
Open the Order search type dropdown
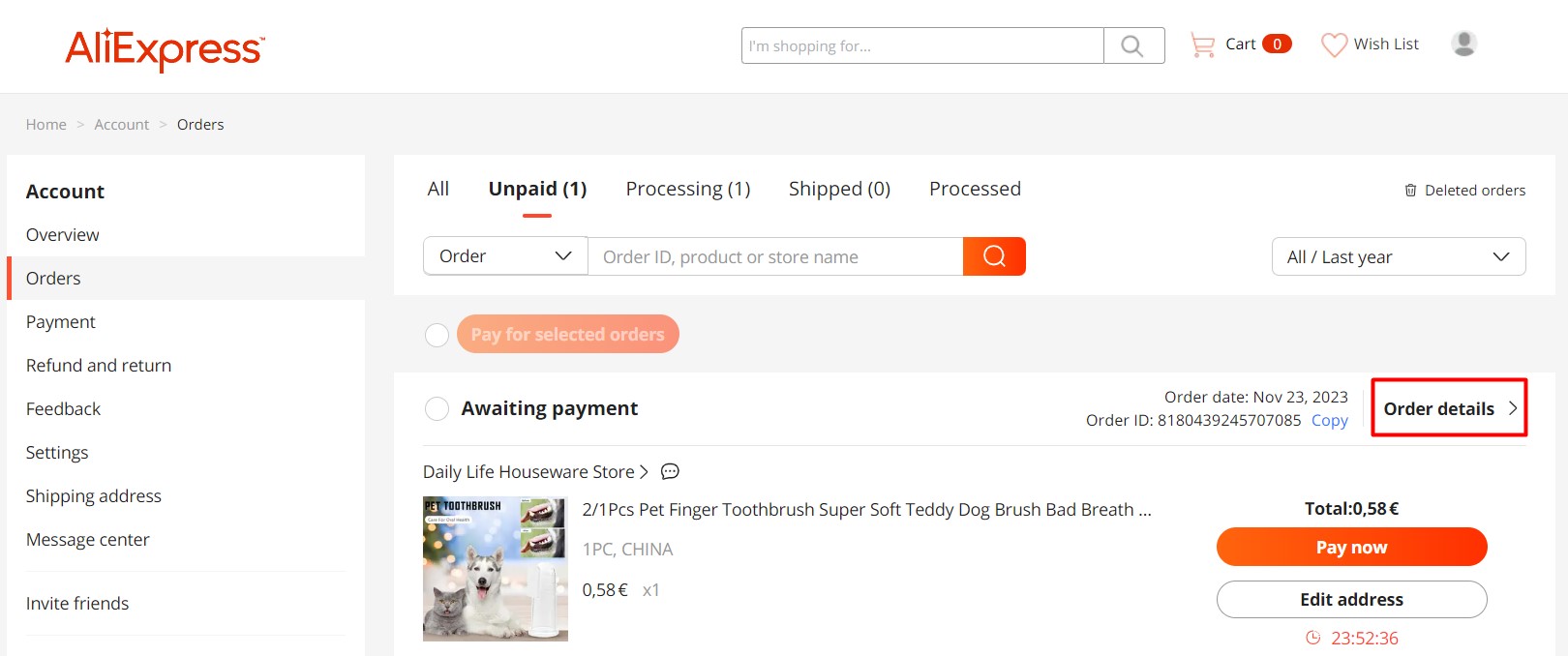tap(504, 255)
